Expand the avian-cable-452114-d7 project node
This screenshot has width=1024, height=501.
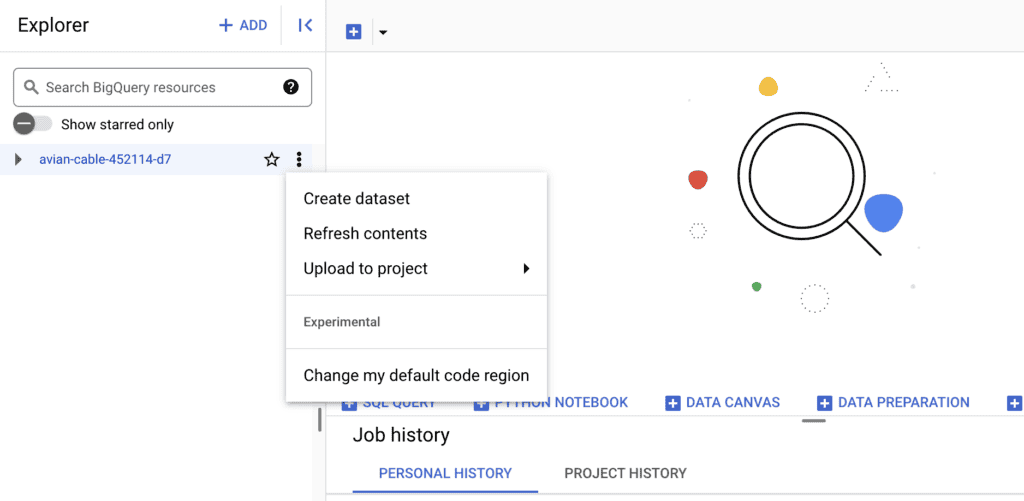tap(18, 159)
